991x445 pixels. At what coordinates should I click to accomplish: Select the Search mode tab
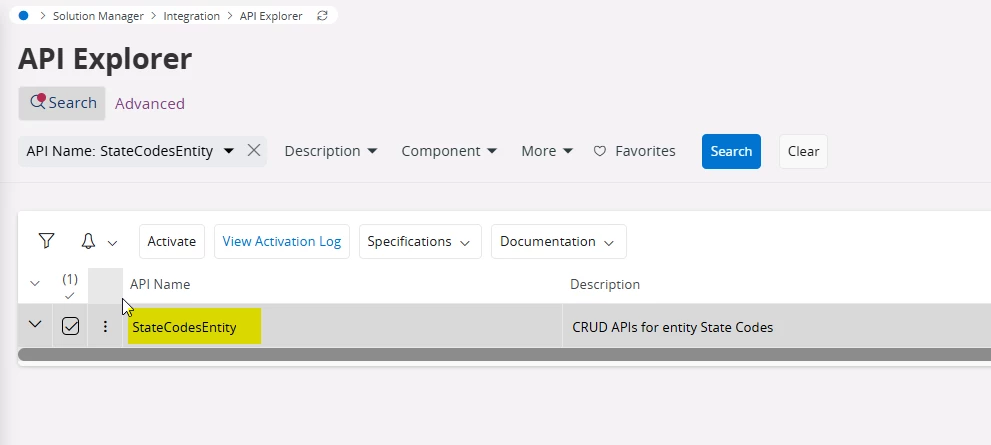pos(62,103)
